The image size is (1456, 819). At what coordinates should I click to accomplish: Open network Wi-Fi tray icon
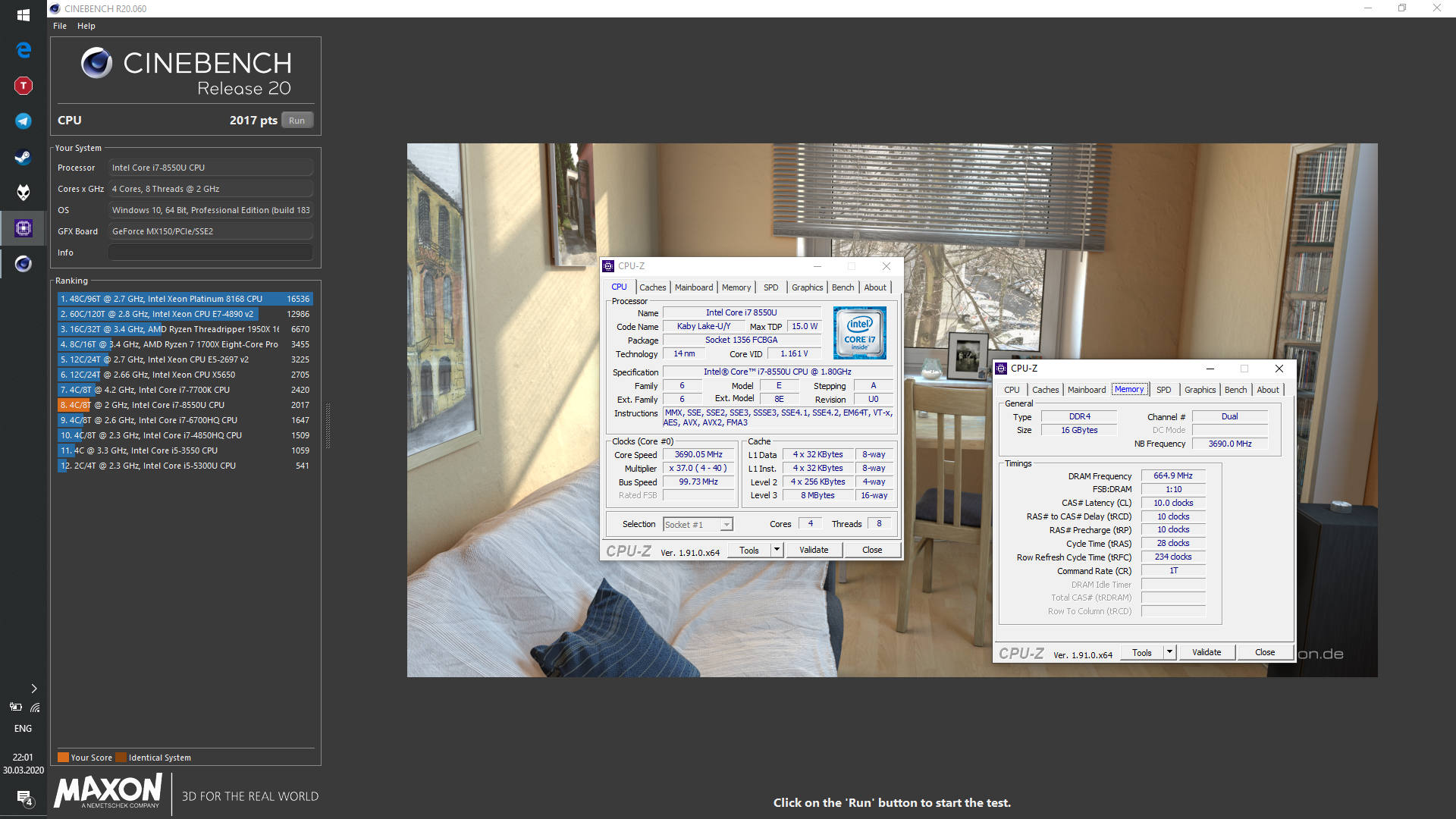point(35,708)
